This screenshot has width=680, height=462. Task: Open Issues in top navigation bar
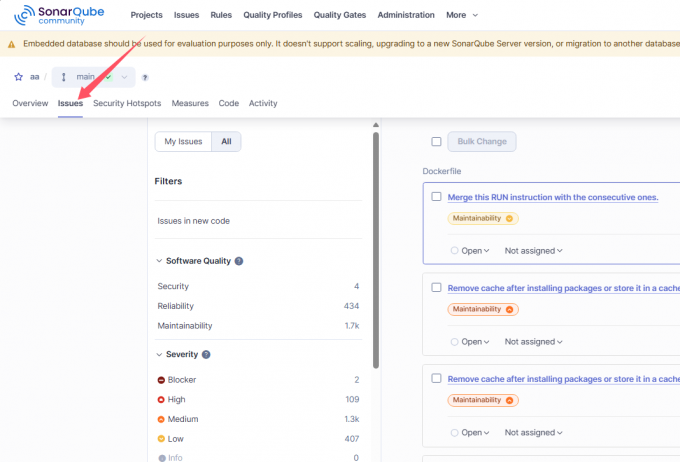(x=186, y=15)
